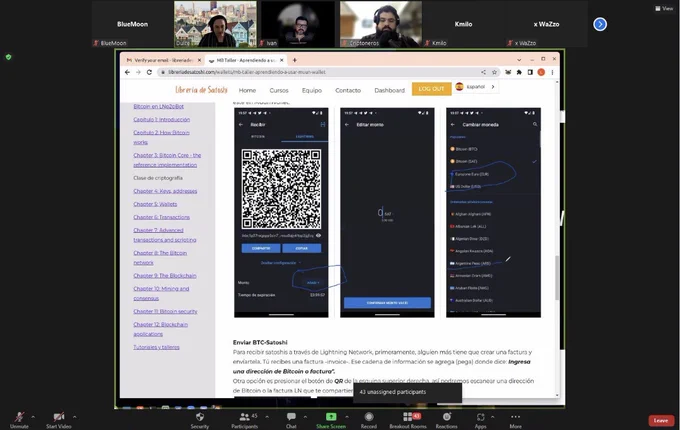Open Zoom Apps
This screenshot has width=680, height=430.
coord(480,420)
